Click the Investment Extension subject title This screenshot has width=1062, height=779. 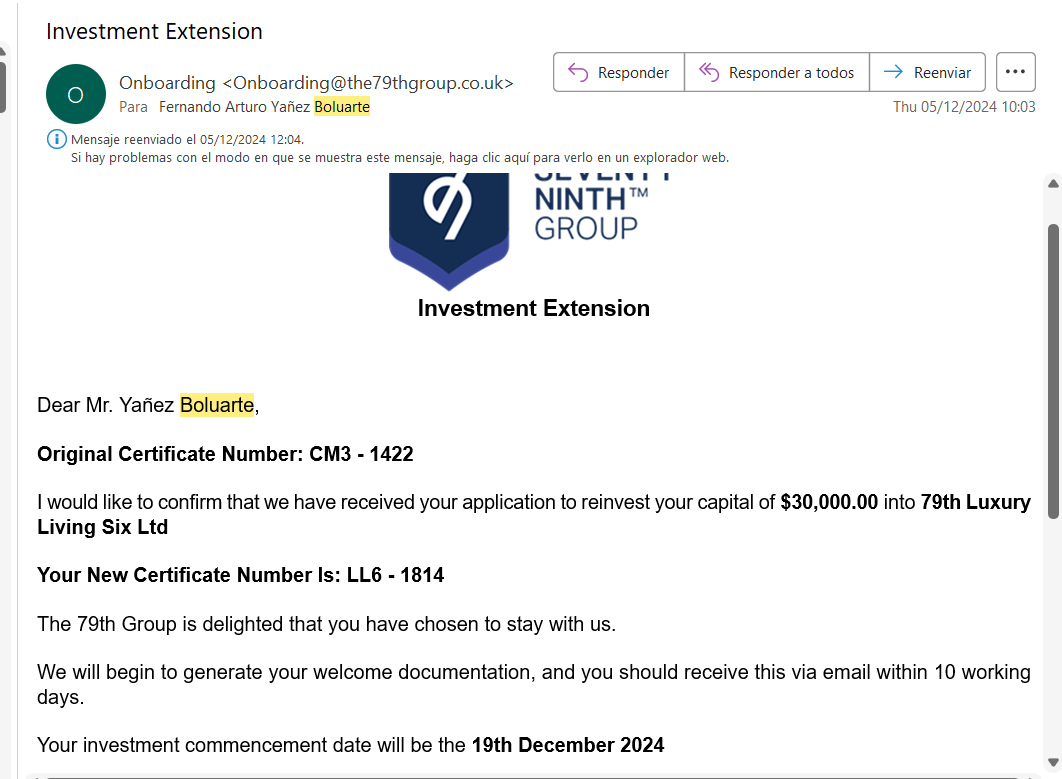(154, 31)
